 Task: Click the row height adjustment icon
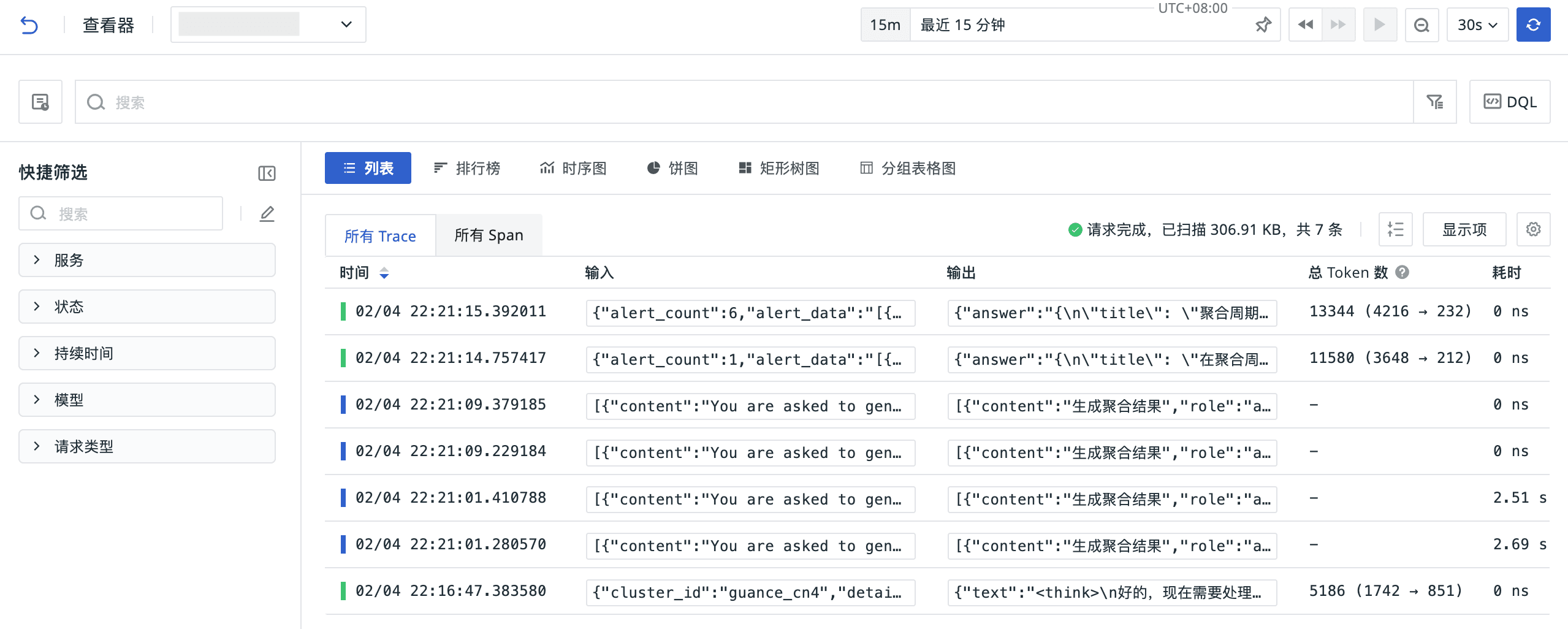pyautogui.click(x=1395, y=229)
